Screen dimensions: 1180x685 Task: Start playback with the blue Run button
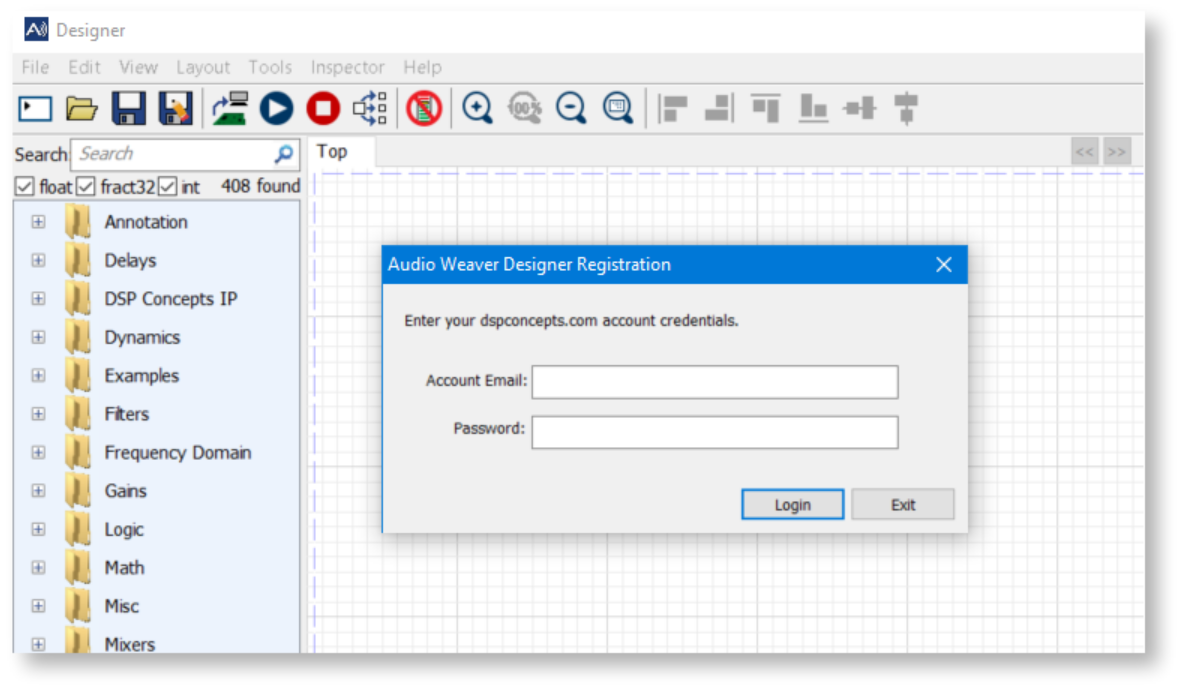click(276, 108)
